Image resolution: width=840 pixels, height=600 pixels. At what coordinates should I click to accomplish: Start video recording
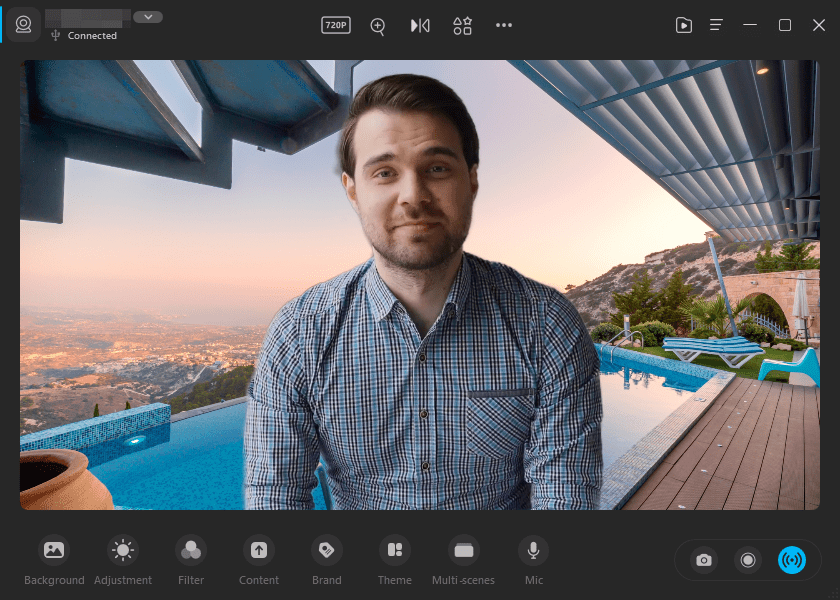tap(748, 560)
